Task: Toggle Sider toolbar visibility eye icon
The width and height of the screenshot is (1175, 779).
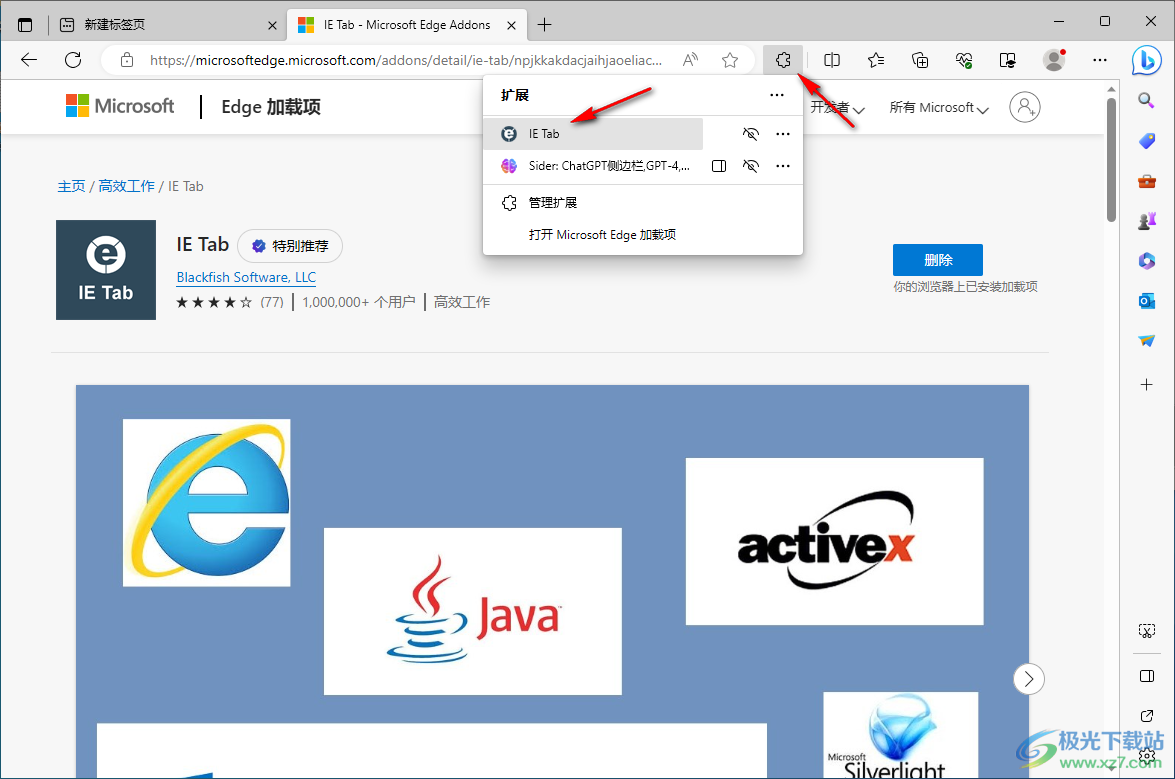Action: tap(750, 166)
